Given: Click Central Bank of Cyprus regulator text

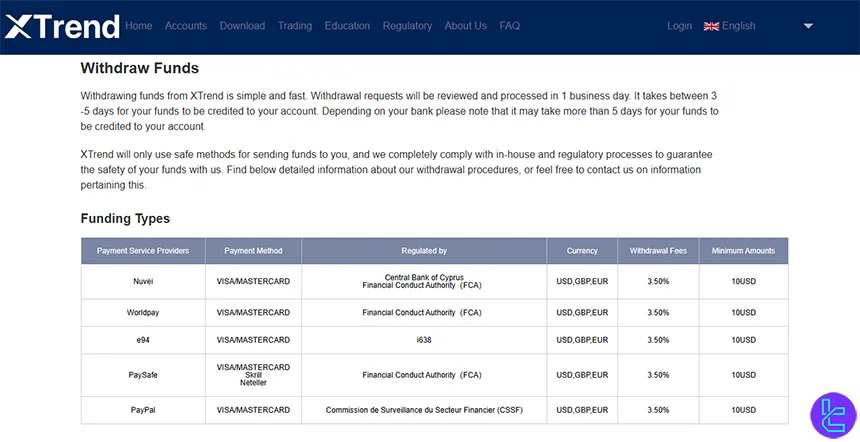Looking at the screenshot, I should coord(424,277).
